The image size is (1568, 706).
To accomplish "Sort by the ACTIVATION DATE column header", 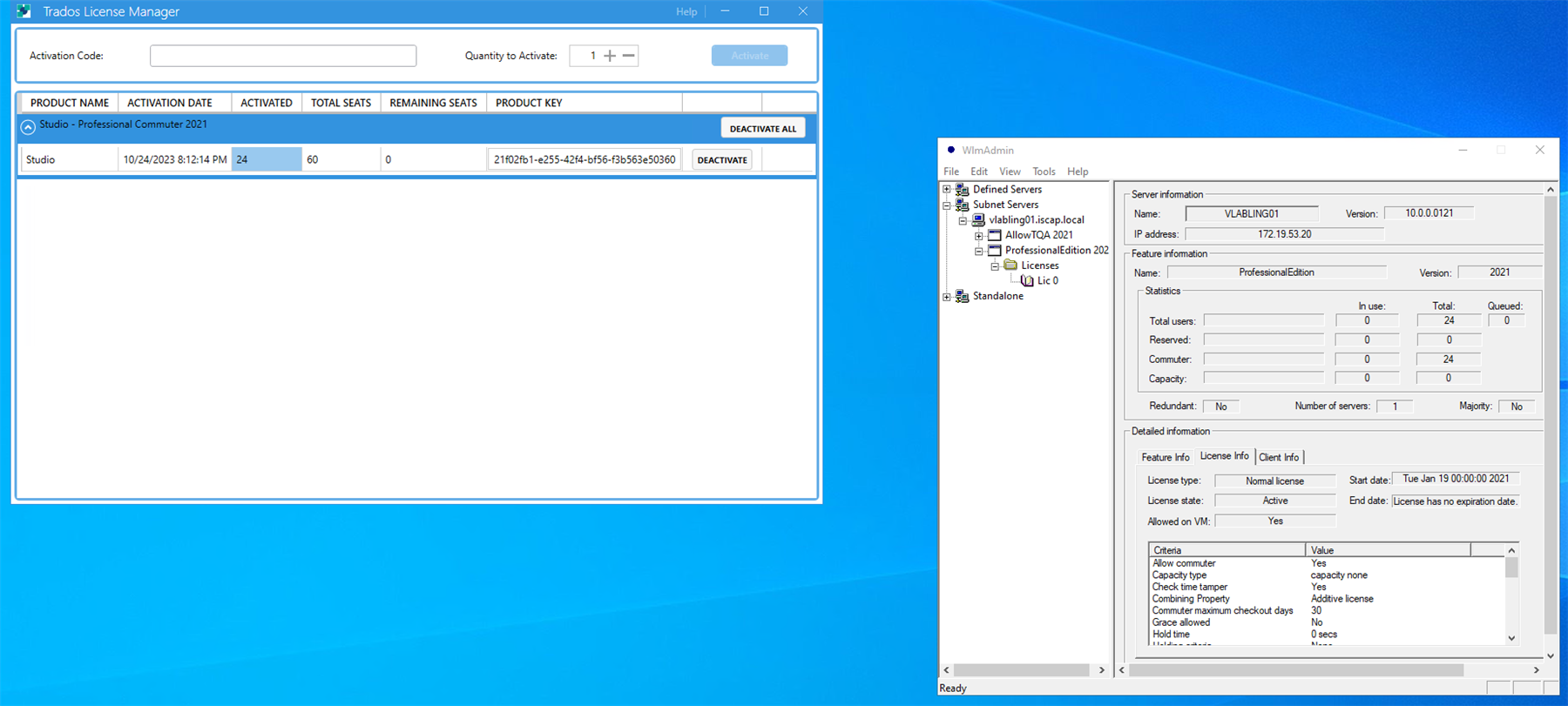I will pyautogui.click(x=175, y=103).
